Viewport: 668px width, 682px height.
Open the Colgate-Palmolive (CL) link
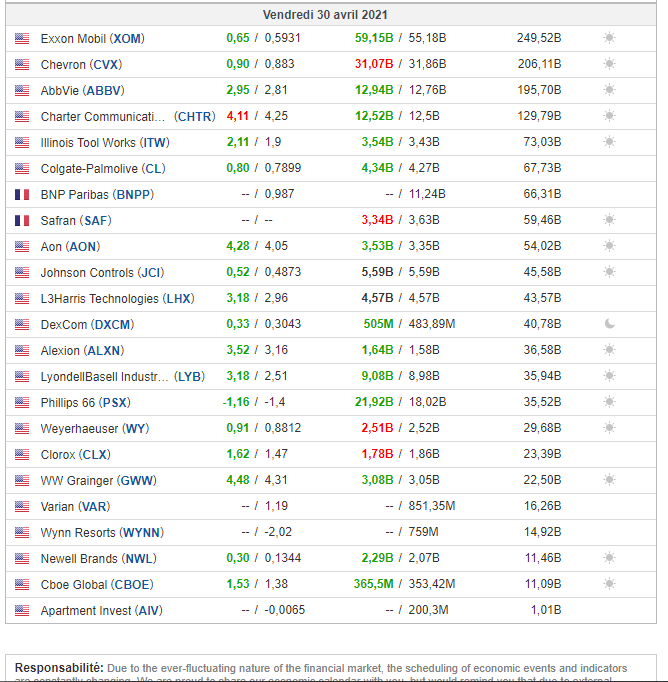(x=103, y=169)
